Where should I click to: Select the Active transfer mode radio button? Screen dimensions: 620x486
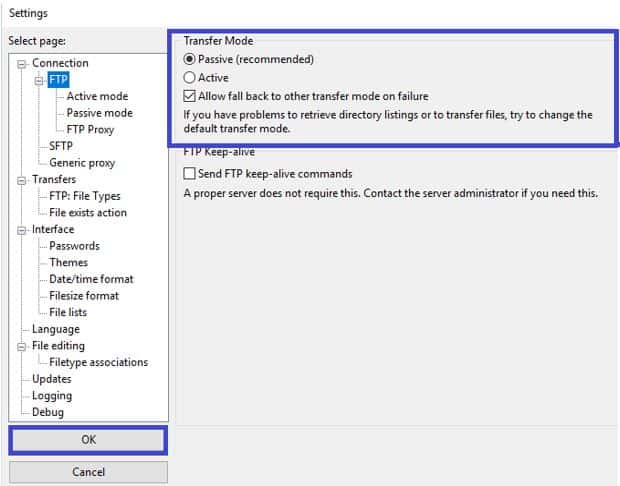pyautogui.click(x=189, y=78)
